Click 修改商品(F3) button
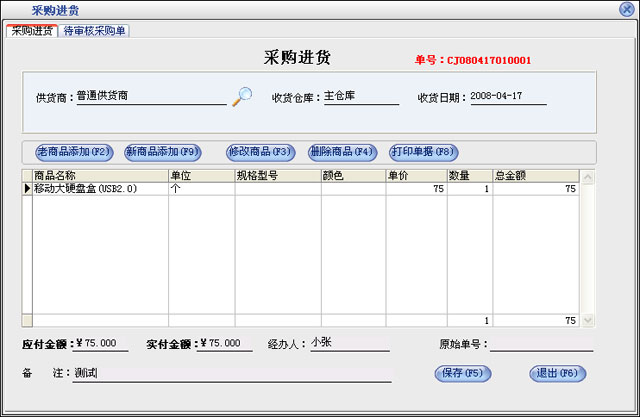Screen dimensions: 640x417 (260, 152)
